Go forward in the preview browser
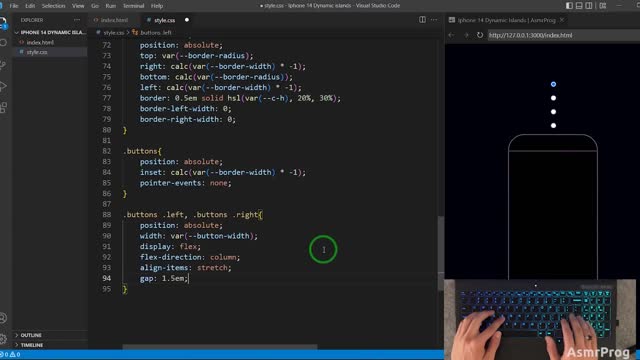 466,35
